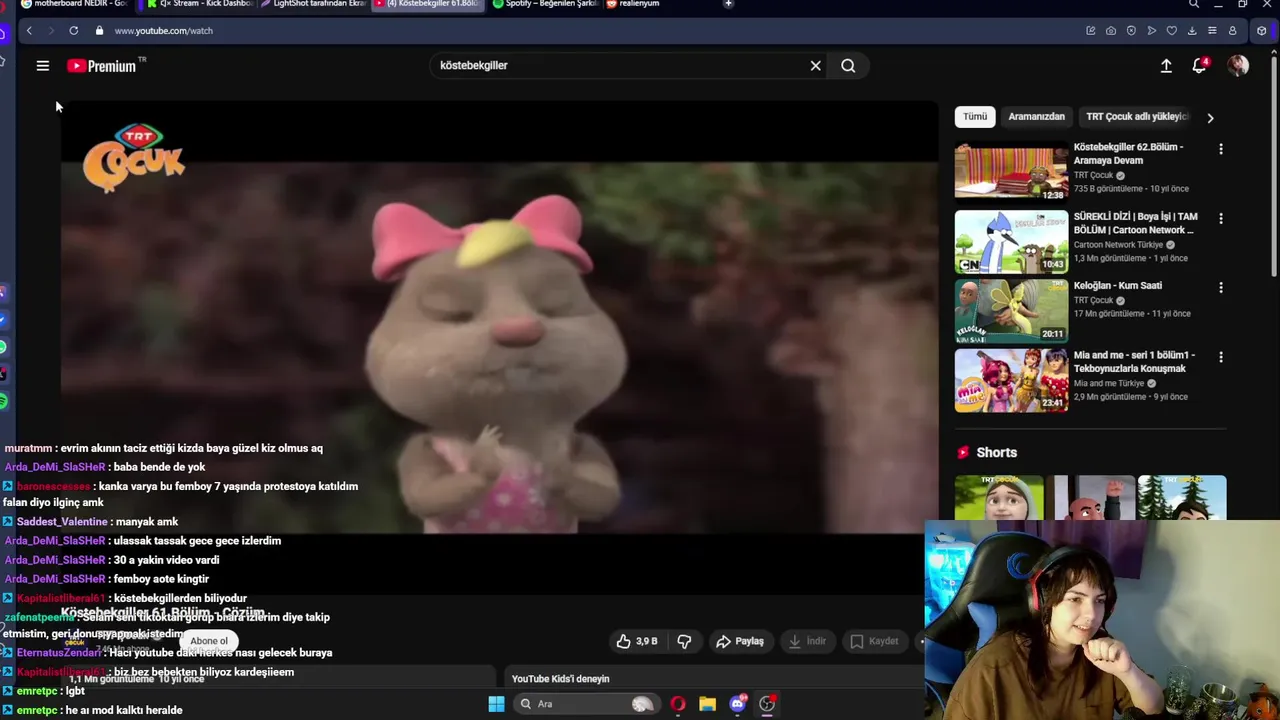Open the account avatar menu

click(1238, 66)
